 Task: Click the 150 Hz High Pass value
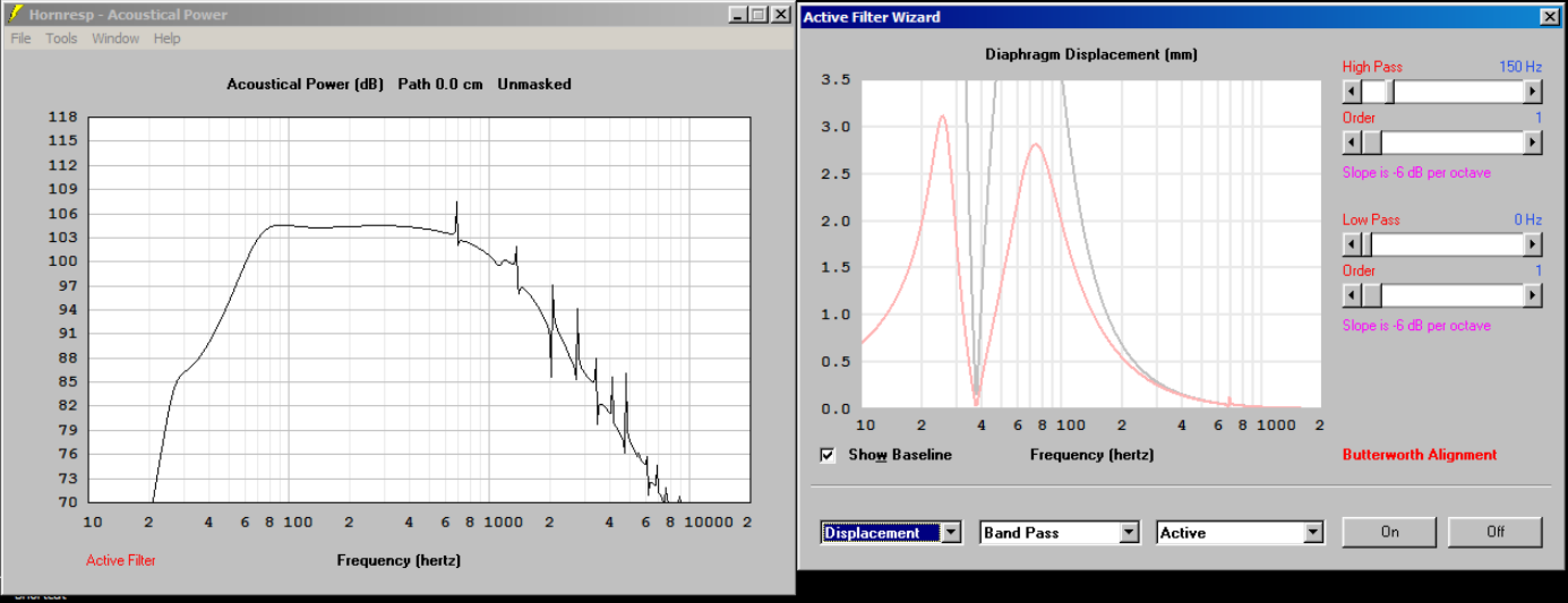tap(1520, 67)
